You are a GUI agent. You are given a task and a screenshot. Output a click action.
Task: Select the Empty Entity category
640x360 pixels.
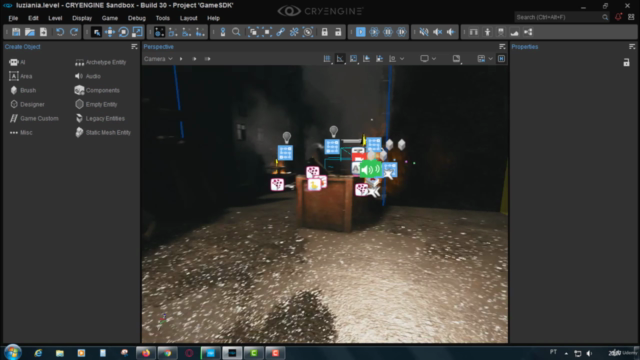[96, 104]
